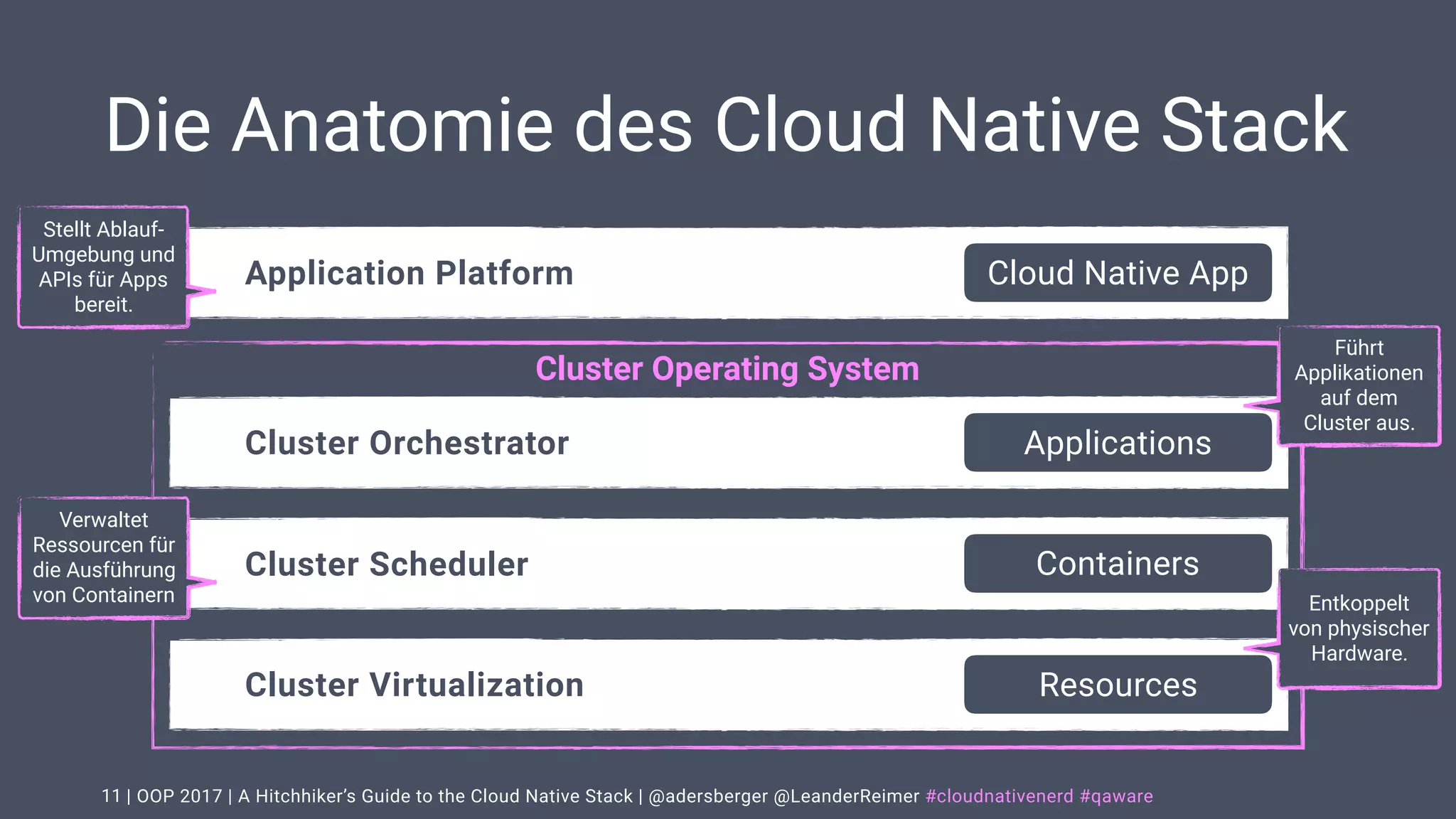Click the '#cloudnativenerd' hashtag in footer
Image resolution: width=1456 pixels, height=819 pixels.
pos(1000,796)
